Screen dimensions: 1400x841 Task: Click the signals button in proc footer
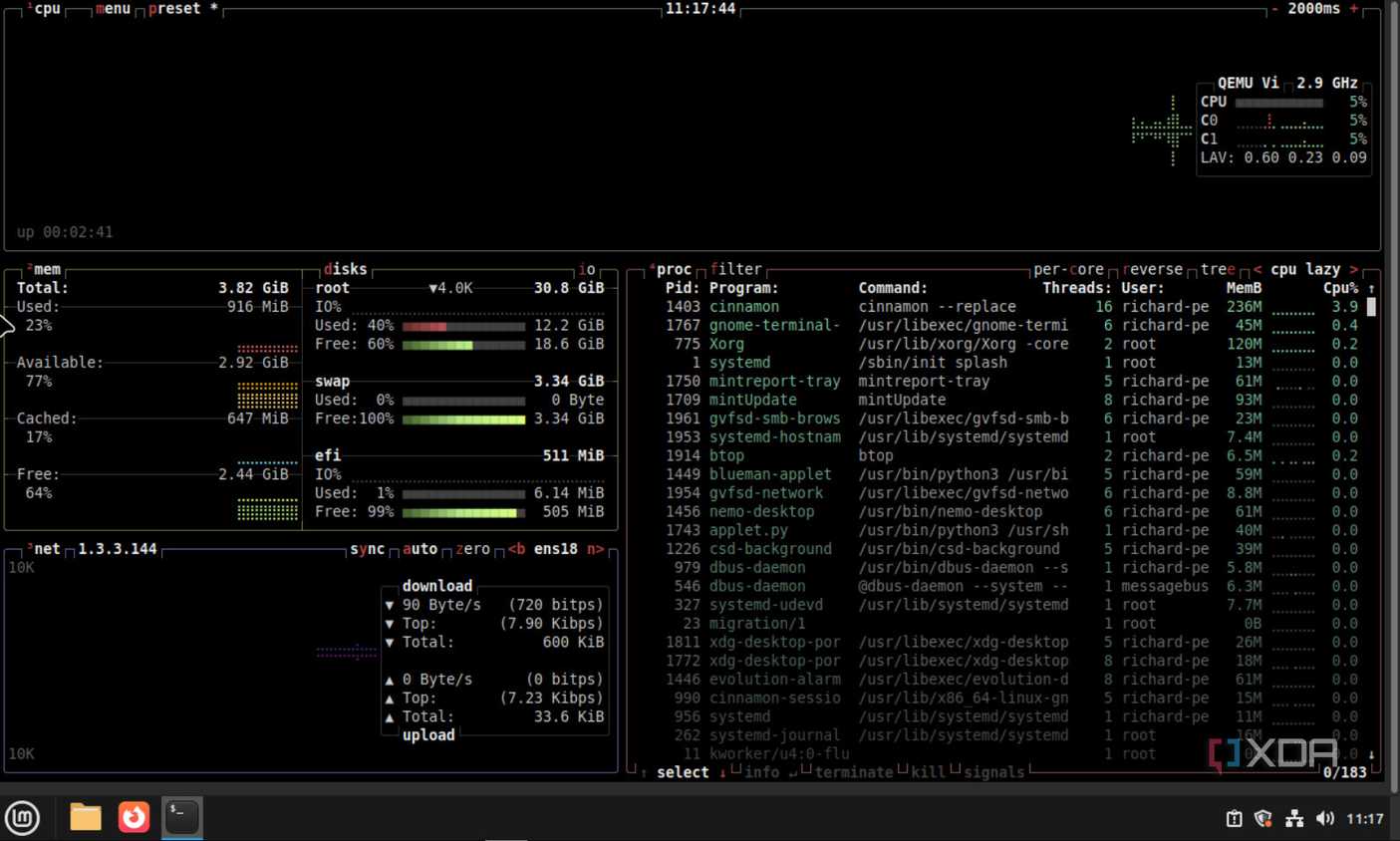[993, 772]
